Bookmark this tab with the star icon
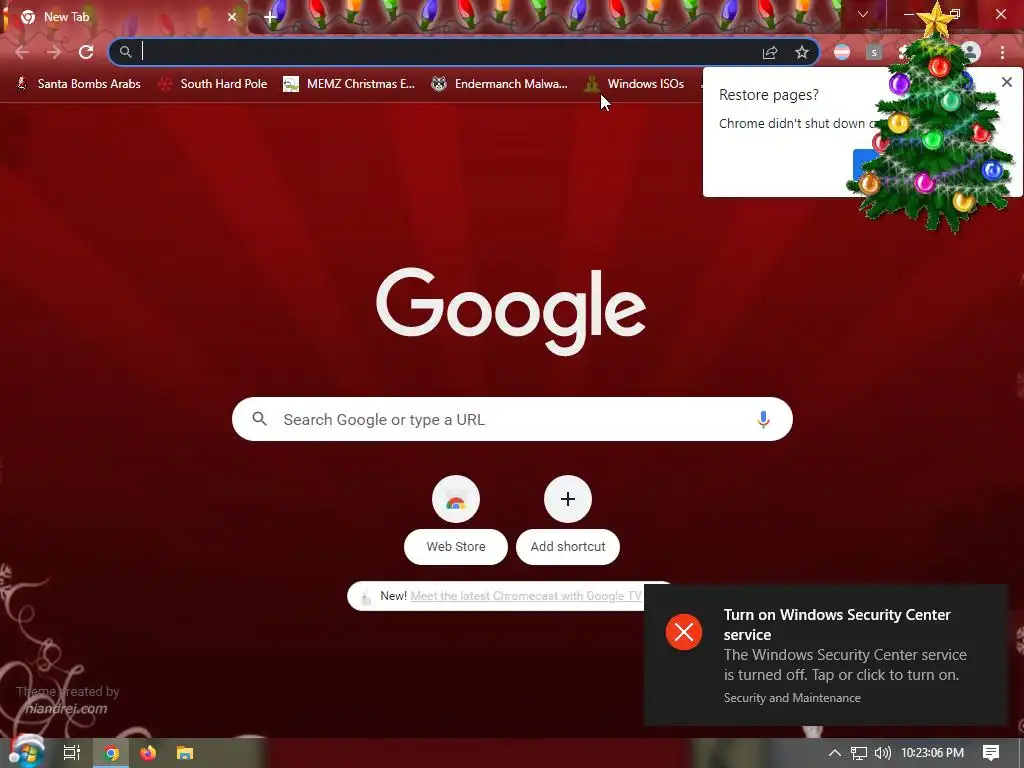This screenshot has height=768, width=1024. tap(802, 52)
